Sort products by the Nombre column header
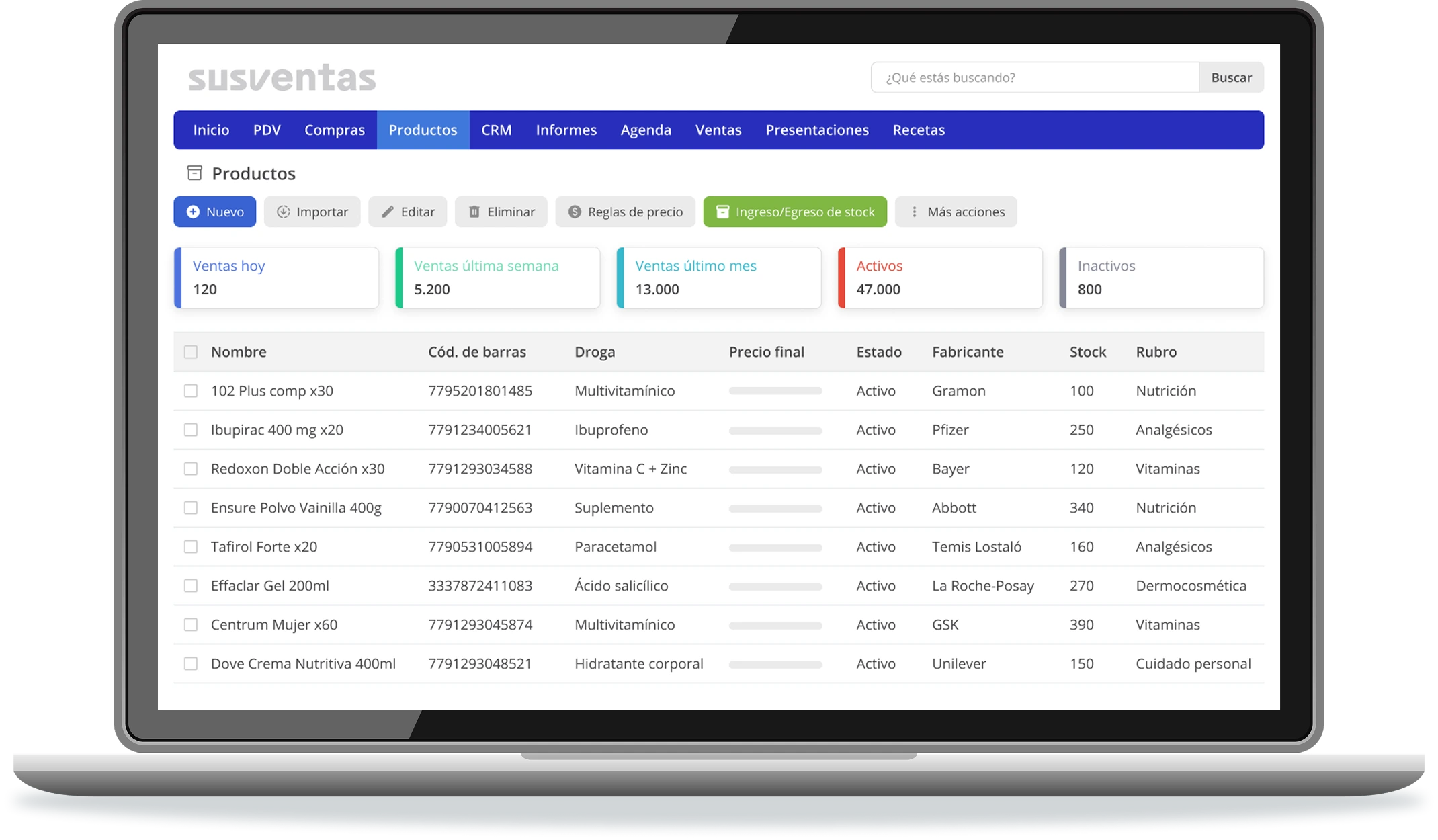Viewport: 1438px width, 840px height. [x=239, y=351]
